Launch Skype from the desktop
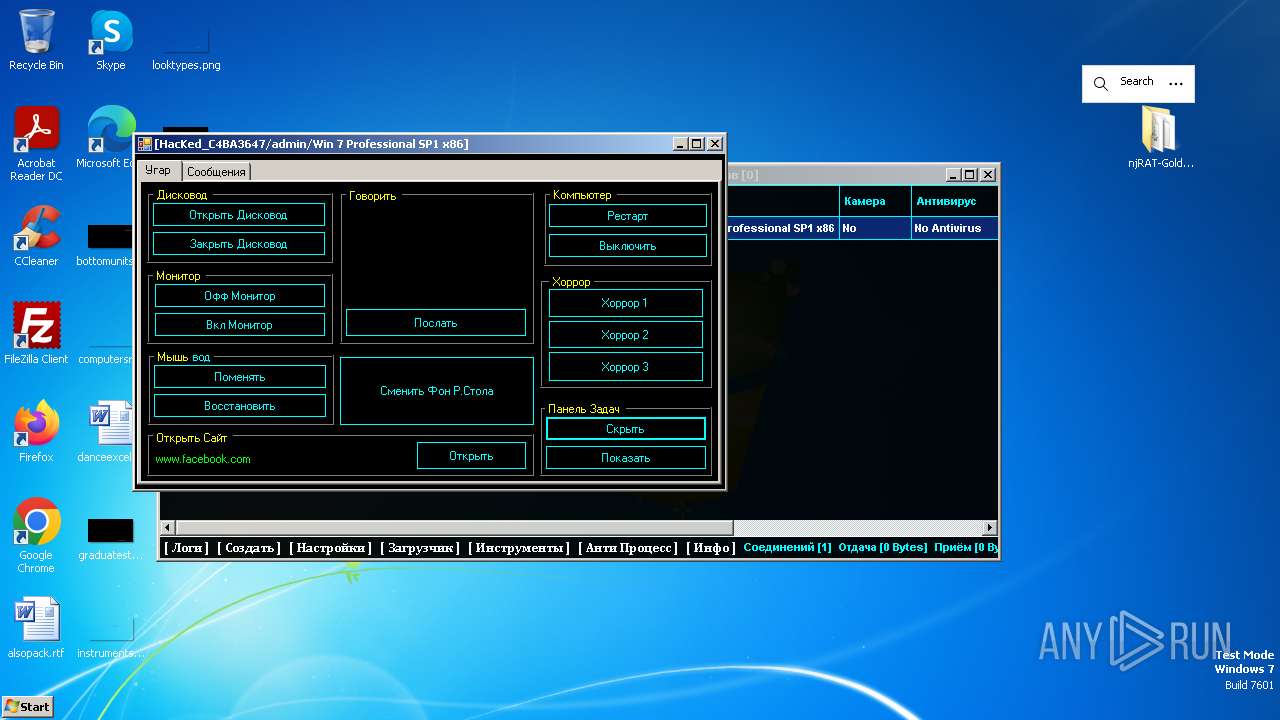The width and height of the screenshot is (1280, 720). (x=110, y=40)
